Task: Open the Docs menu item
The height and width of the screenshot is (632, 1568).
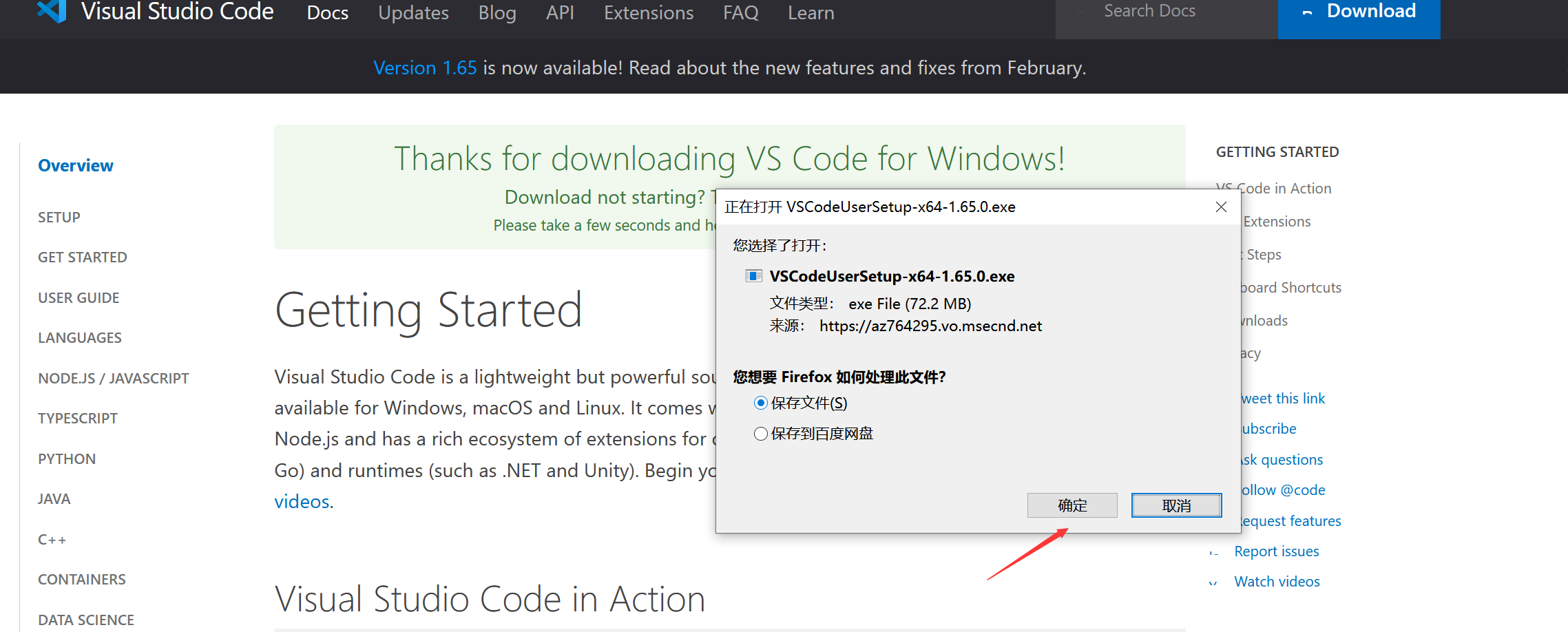Action: (x=327, y=12)
